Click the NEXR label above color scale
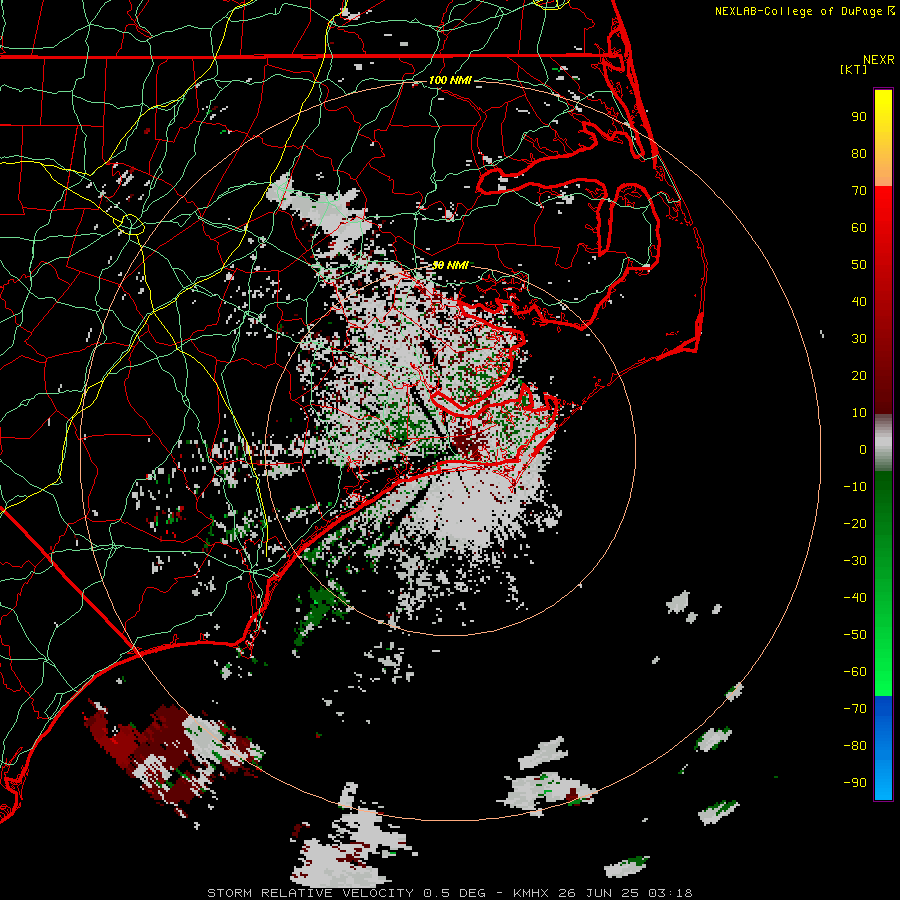The image size is (900, 900). pos(878,60)
